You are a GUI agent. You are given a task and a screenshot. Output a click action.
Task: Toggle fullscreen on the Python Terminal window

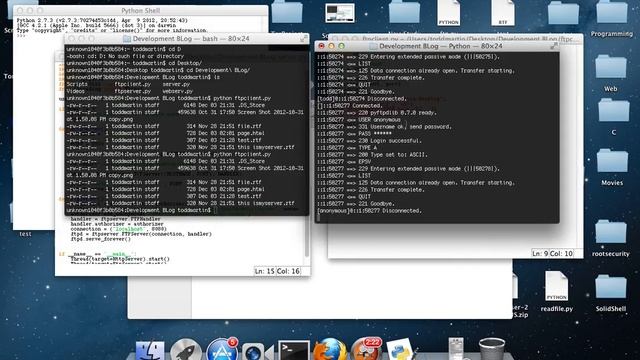[553, 46]
